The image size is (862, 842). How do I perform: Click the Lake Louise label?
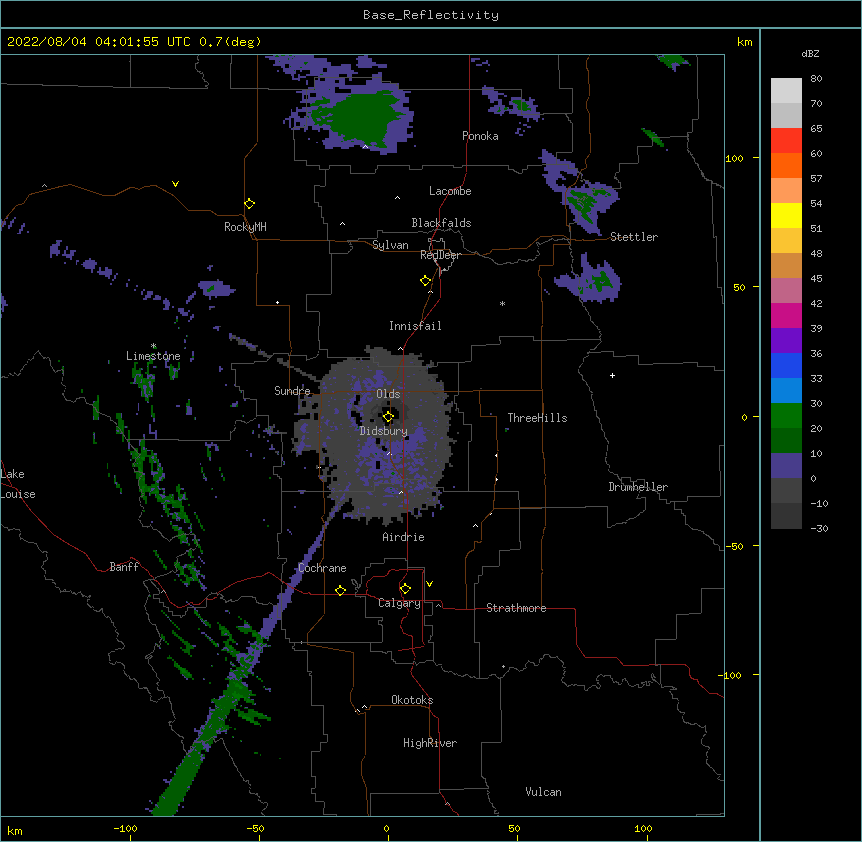point(18,484)
